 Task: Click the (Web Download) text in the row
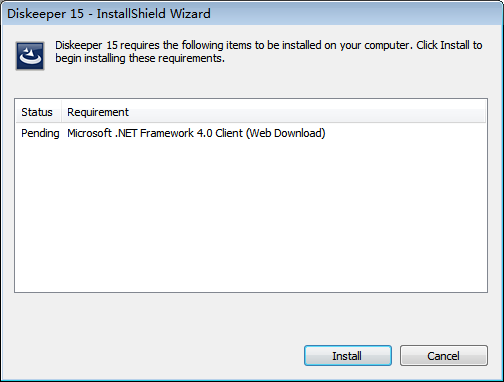pyautogui.click(x=286, y=133)
